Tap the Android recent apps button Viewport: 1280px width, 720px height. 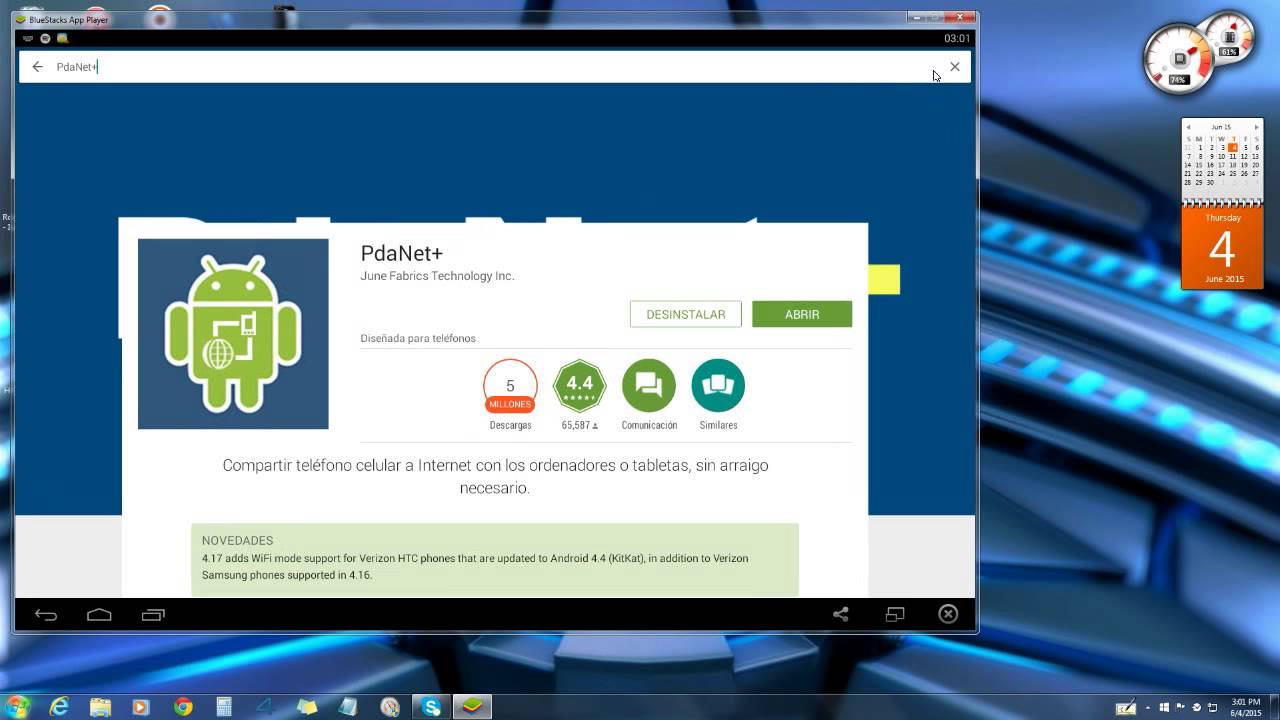pos(153,615)
